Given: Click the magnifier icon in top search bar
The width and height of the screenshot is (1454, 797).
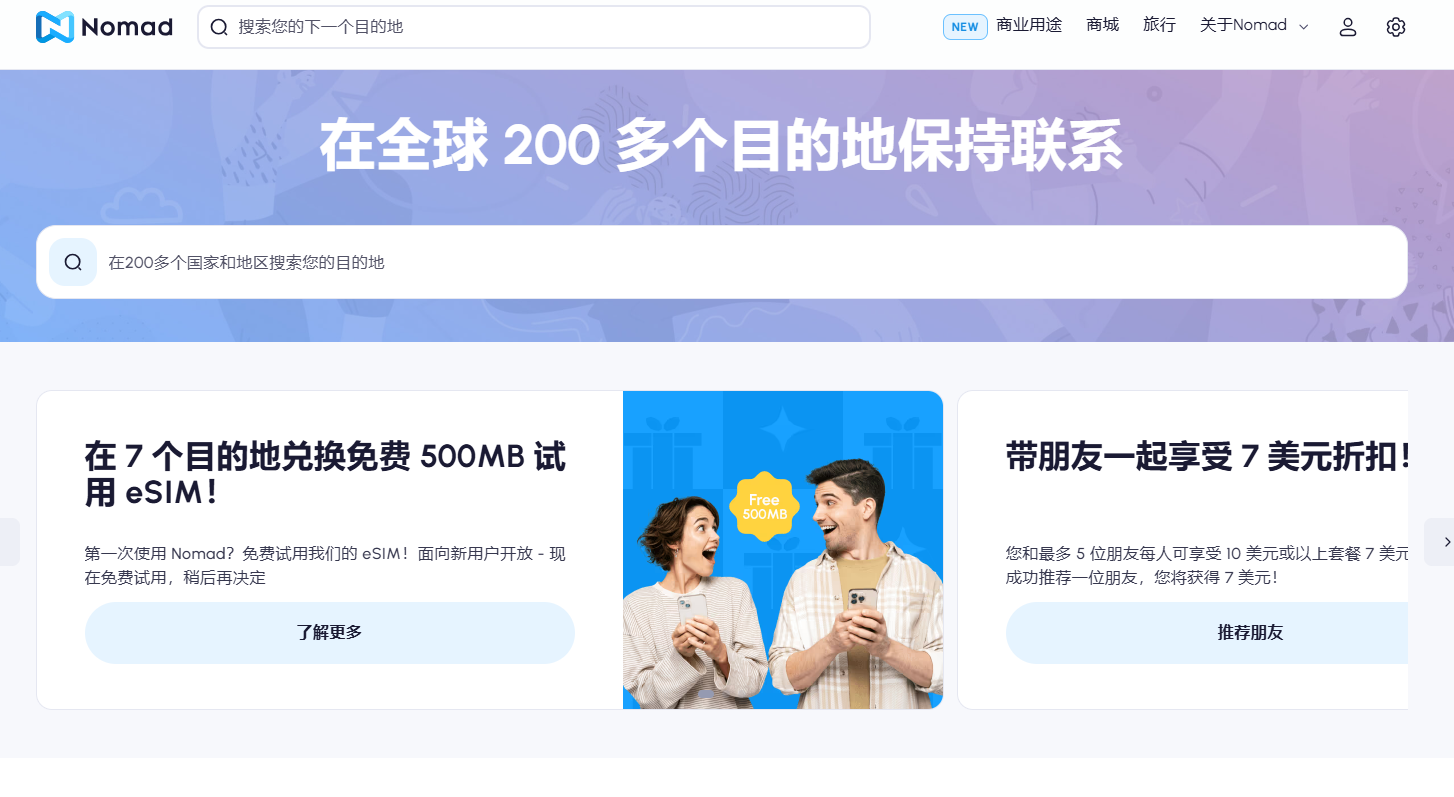Looking at the screenshot, I should [x=219, y=27].
